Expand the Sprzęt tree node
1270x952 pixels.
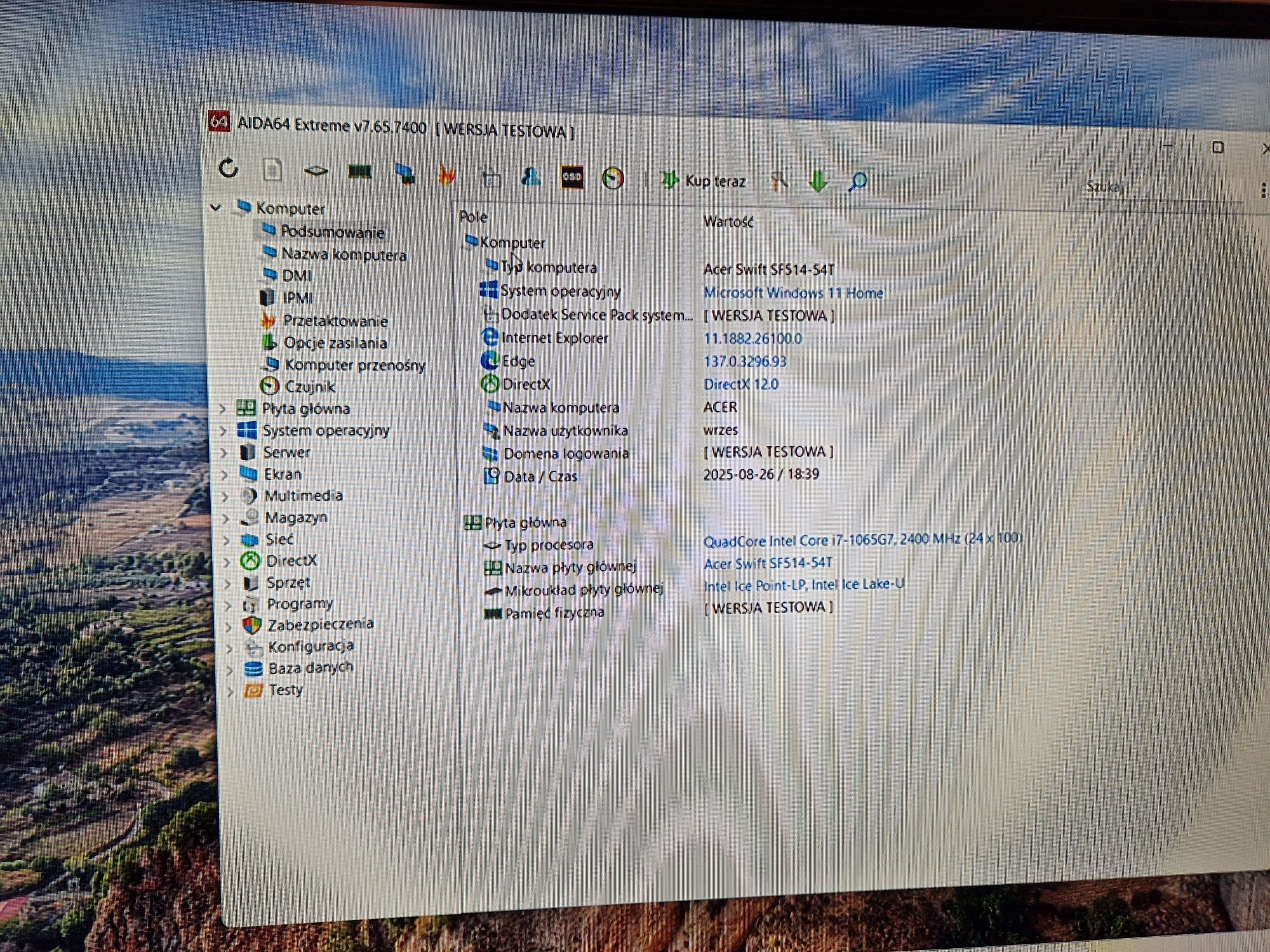tap(228, 583)
